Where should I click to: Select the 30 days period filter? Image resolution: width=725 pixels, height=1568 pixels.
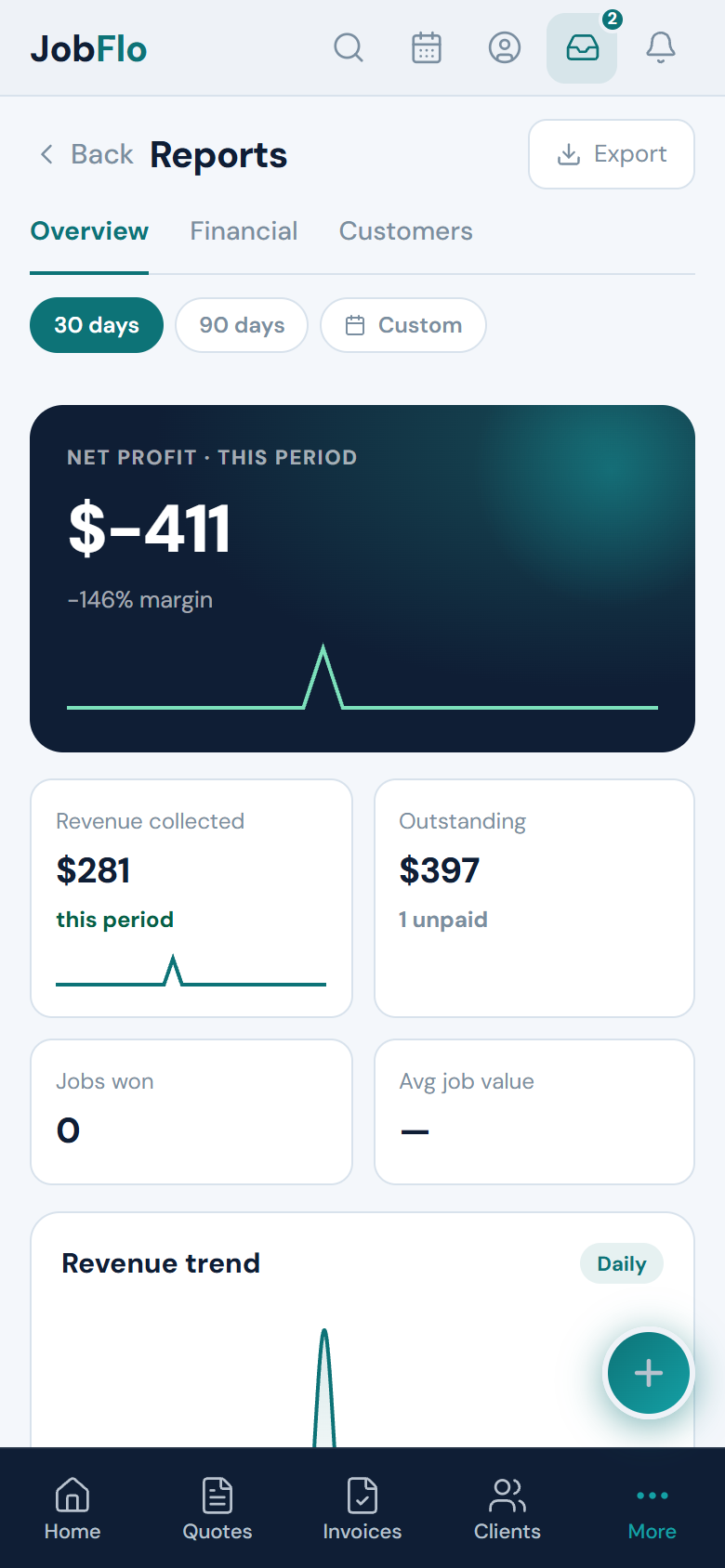click(97, 325)
